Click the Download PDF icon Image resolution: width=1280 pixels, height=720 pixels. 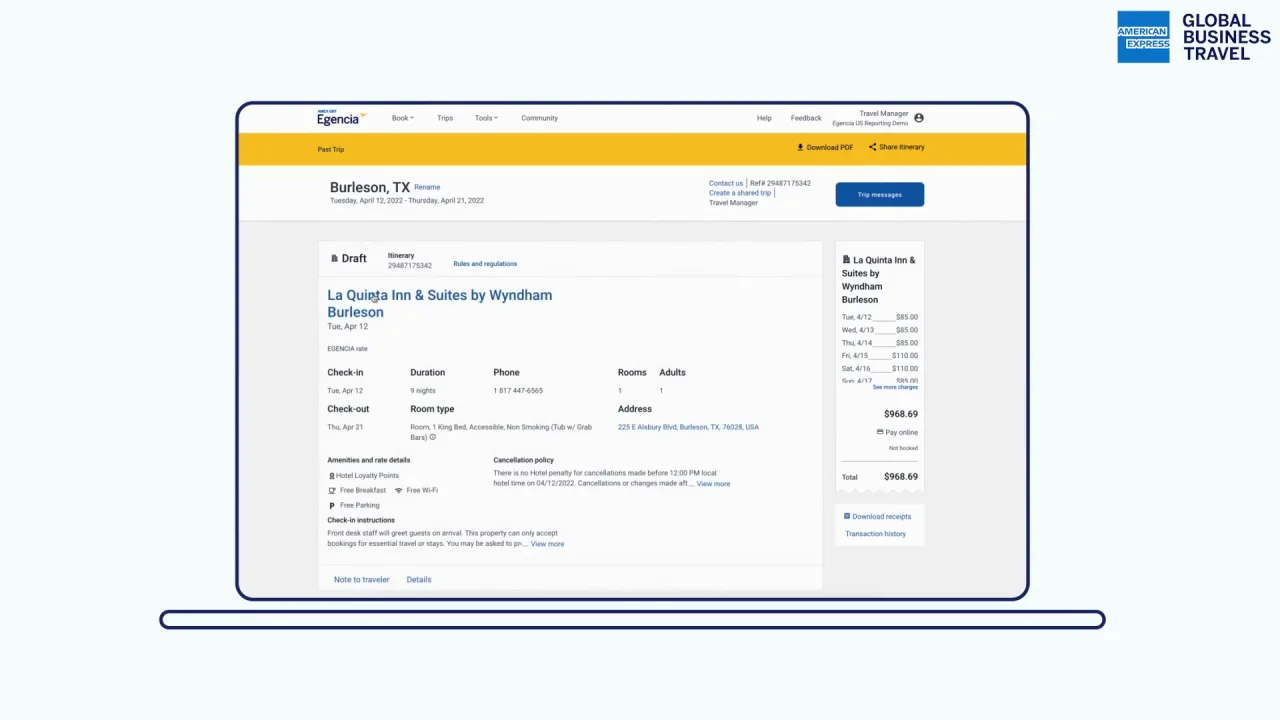pos(800,147)
